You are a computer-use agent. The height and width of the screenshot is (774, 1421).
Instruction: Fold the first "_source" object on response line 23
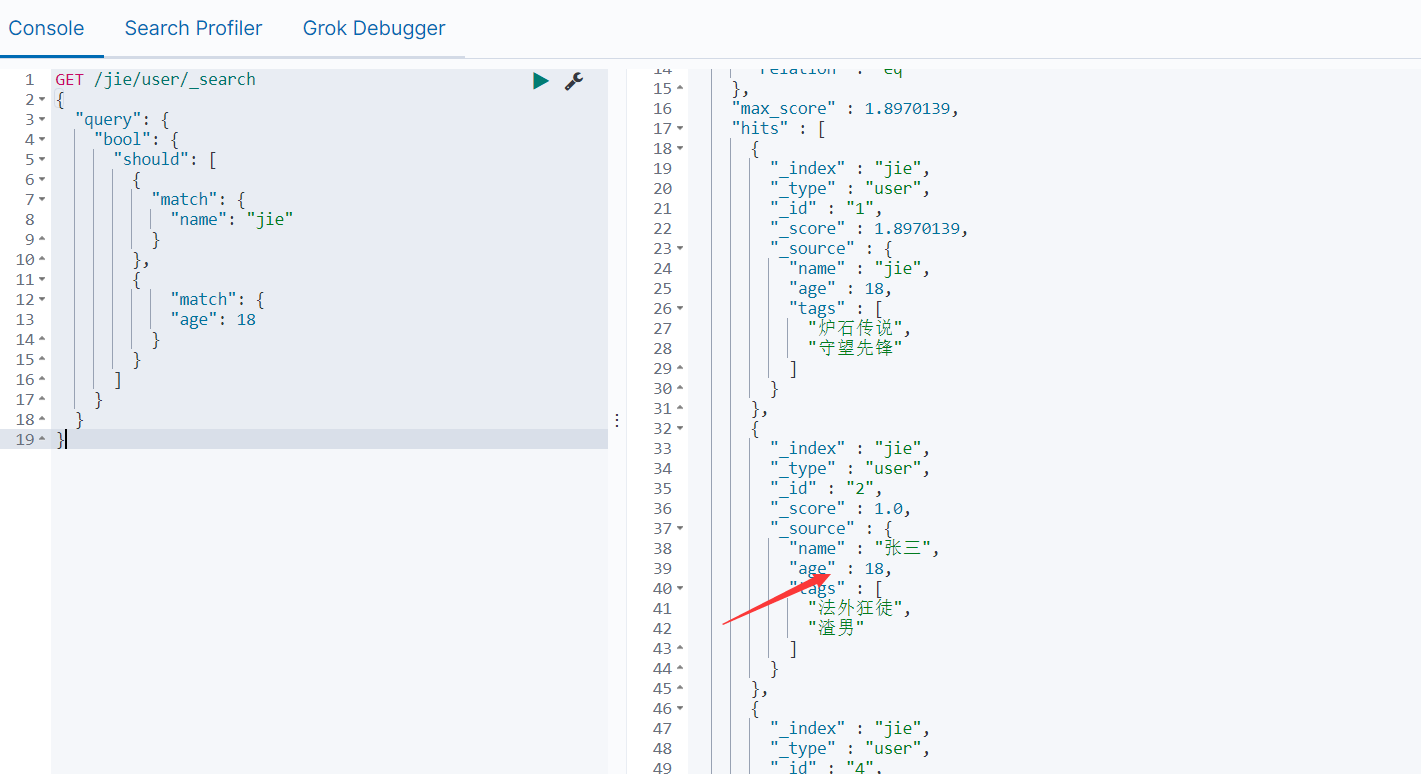point(680,248)
